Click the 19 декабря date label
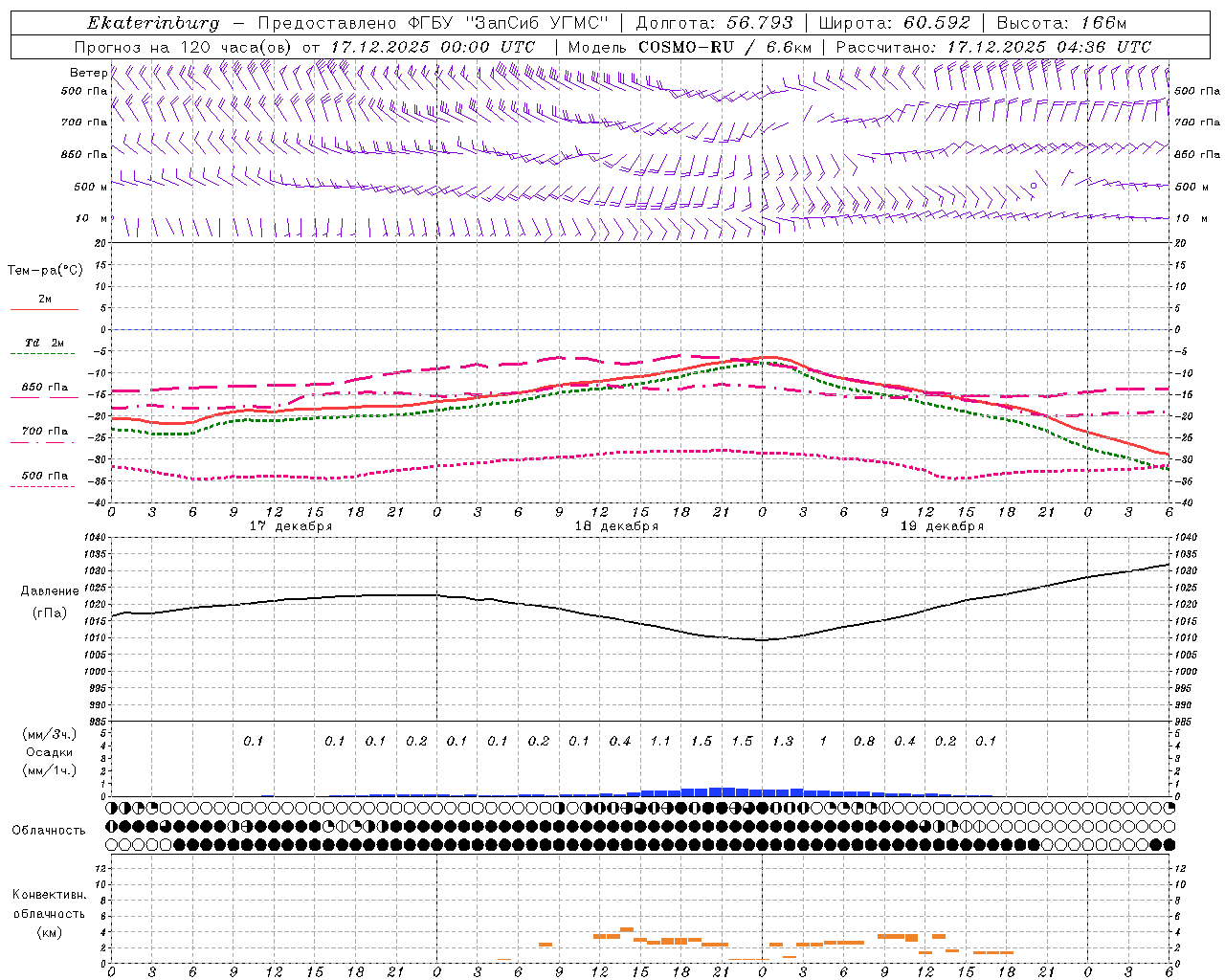The width and height of the screenshot is (1225, 980). click(942, 526)
